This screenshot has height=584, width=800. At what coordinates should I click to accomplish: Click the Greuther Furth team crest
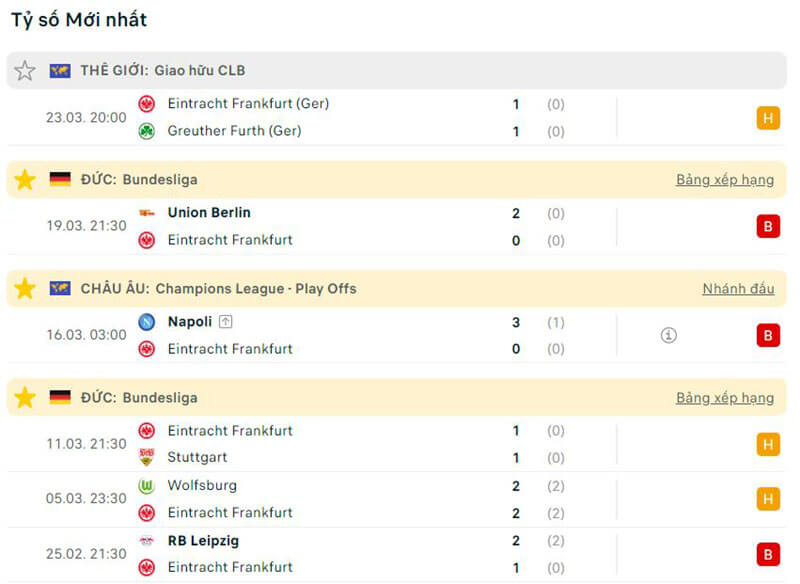147,131
